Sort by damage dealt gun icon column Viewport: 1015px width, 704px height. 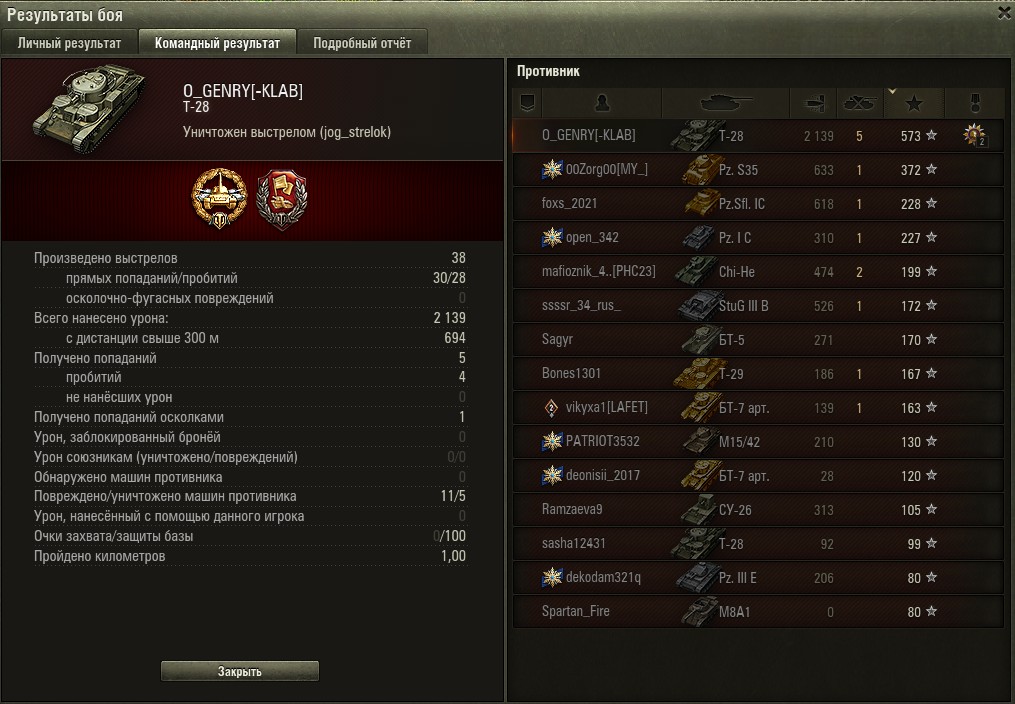click(x=814, y=103)
